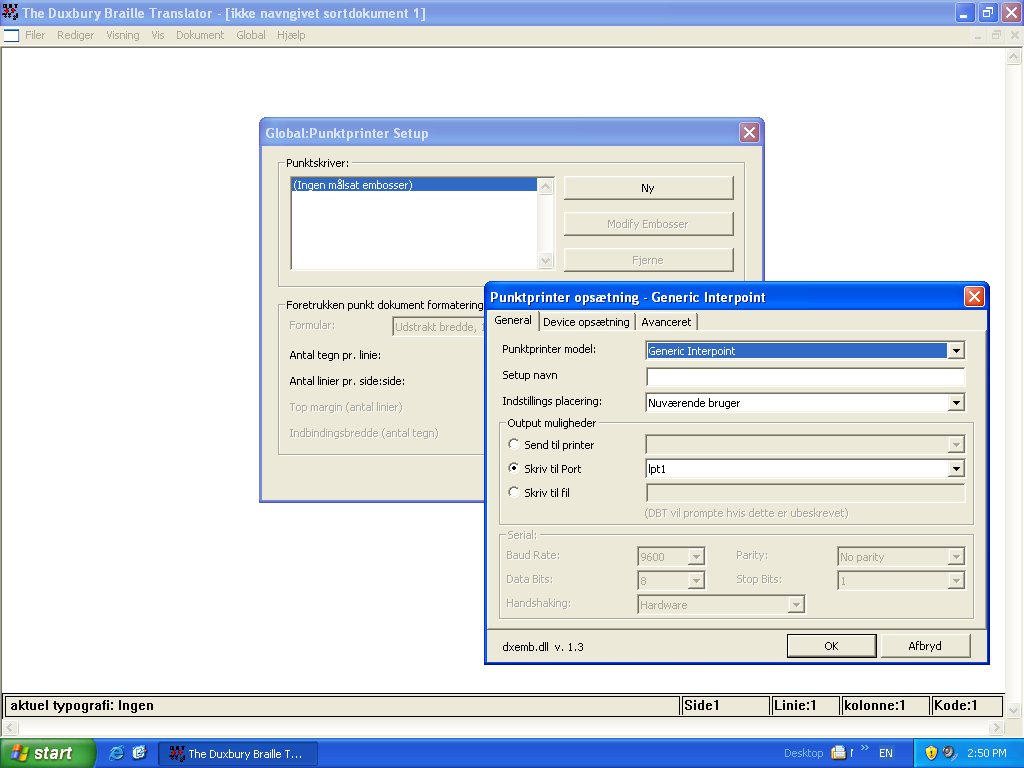Viewport: 1024px width, 768px height.
Task: Open the Visning menu
Action: click(x=123, y=35)
